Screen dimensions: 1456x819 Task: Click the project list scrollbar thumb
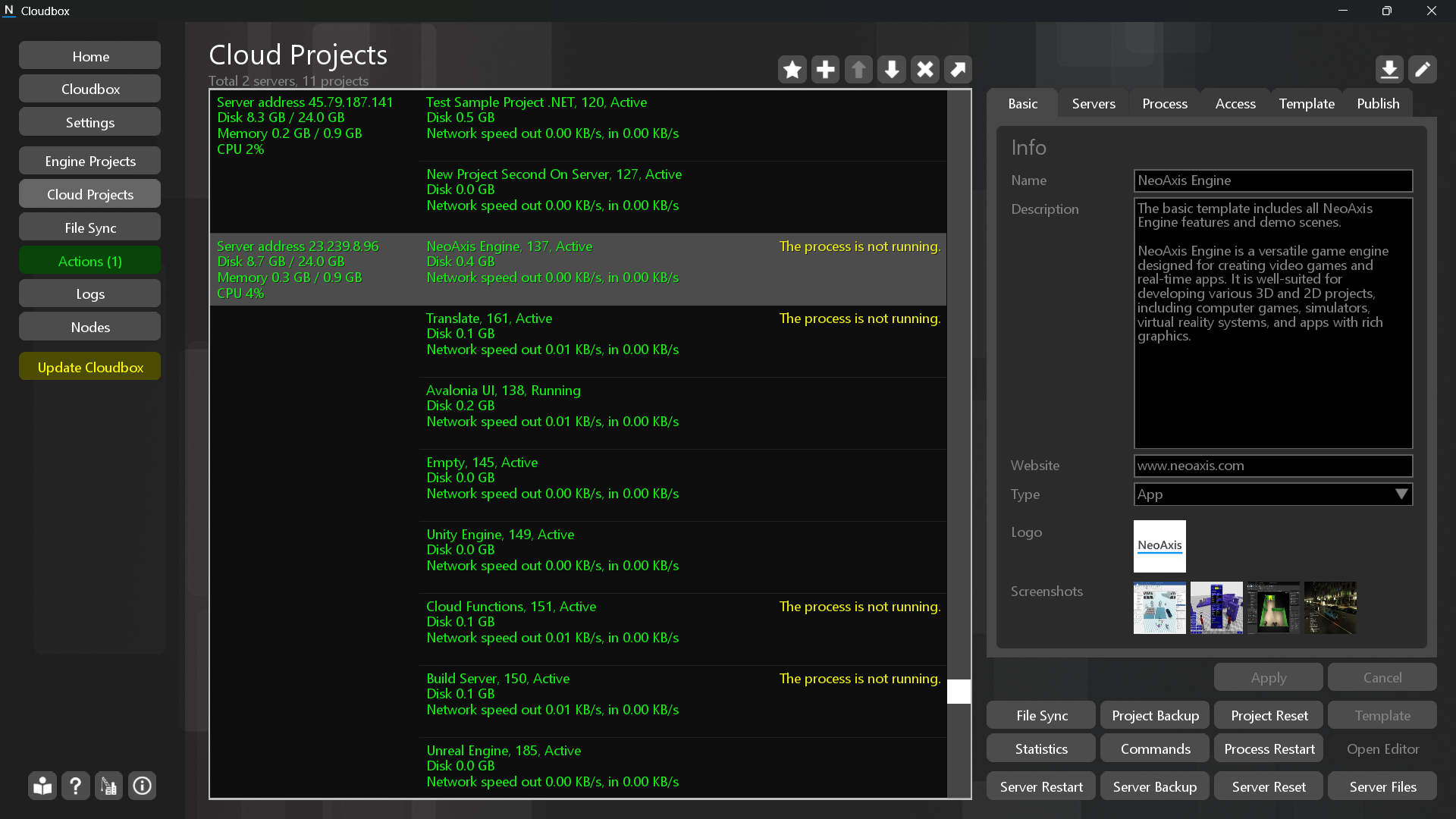pos(959,692)
